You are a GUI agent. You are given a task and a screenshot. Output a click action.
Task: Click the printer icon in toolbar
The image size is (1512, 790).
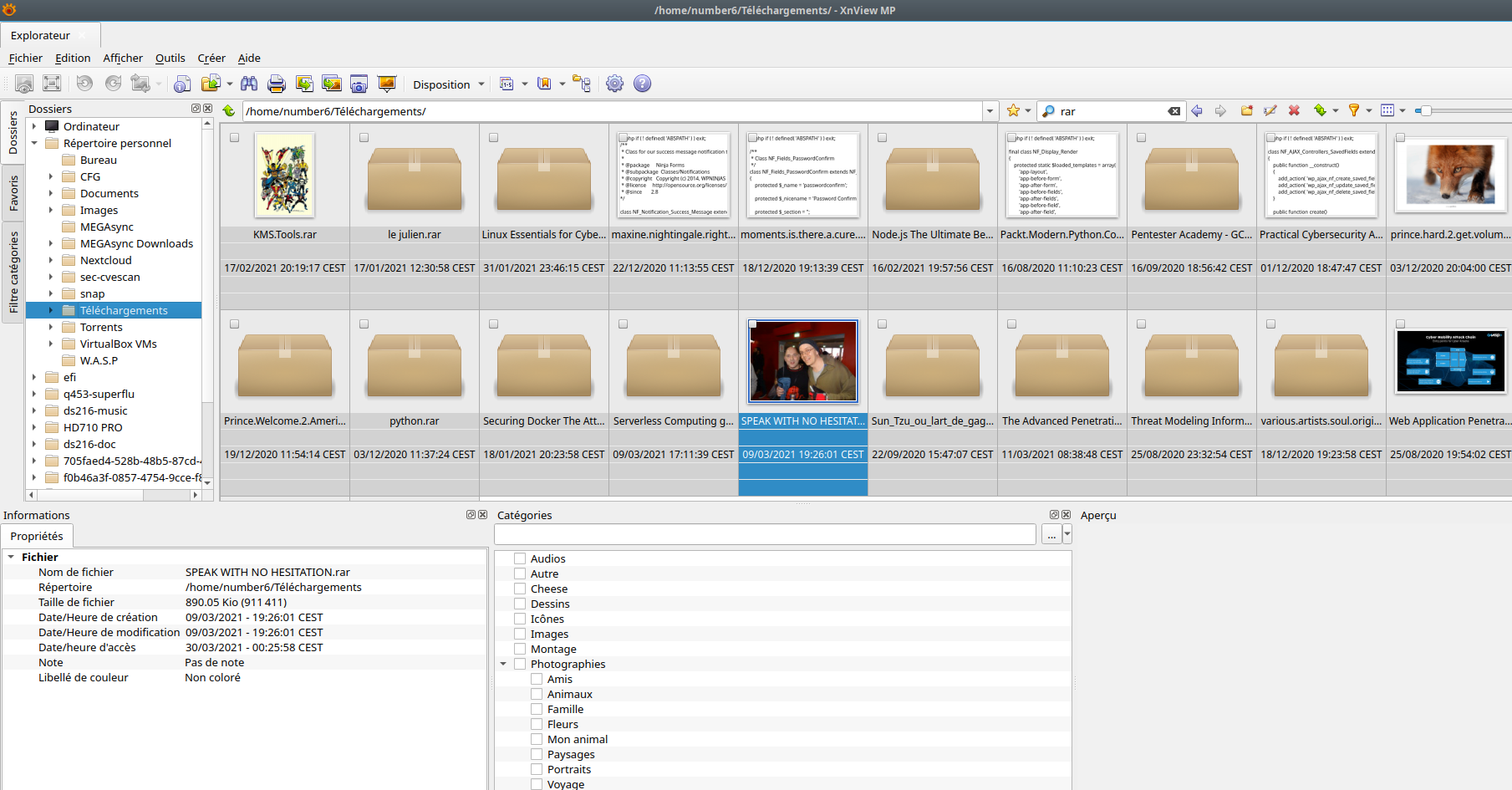277,84
